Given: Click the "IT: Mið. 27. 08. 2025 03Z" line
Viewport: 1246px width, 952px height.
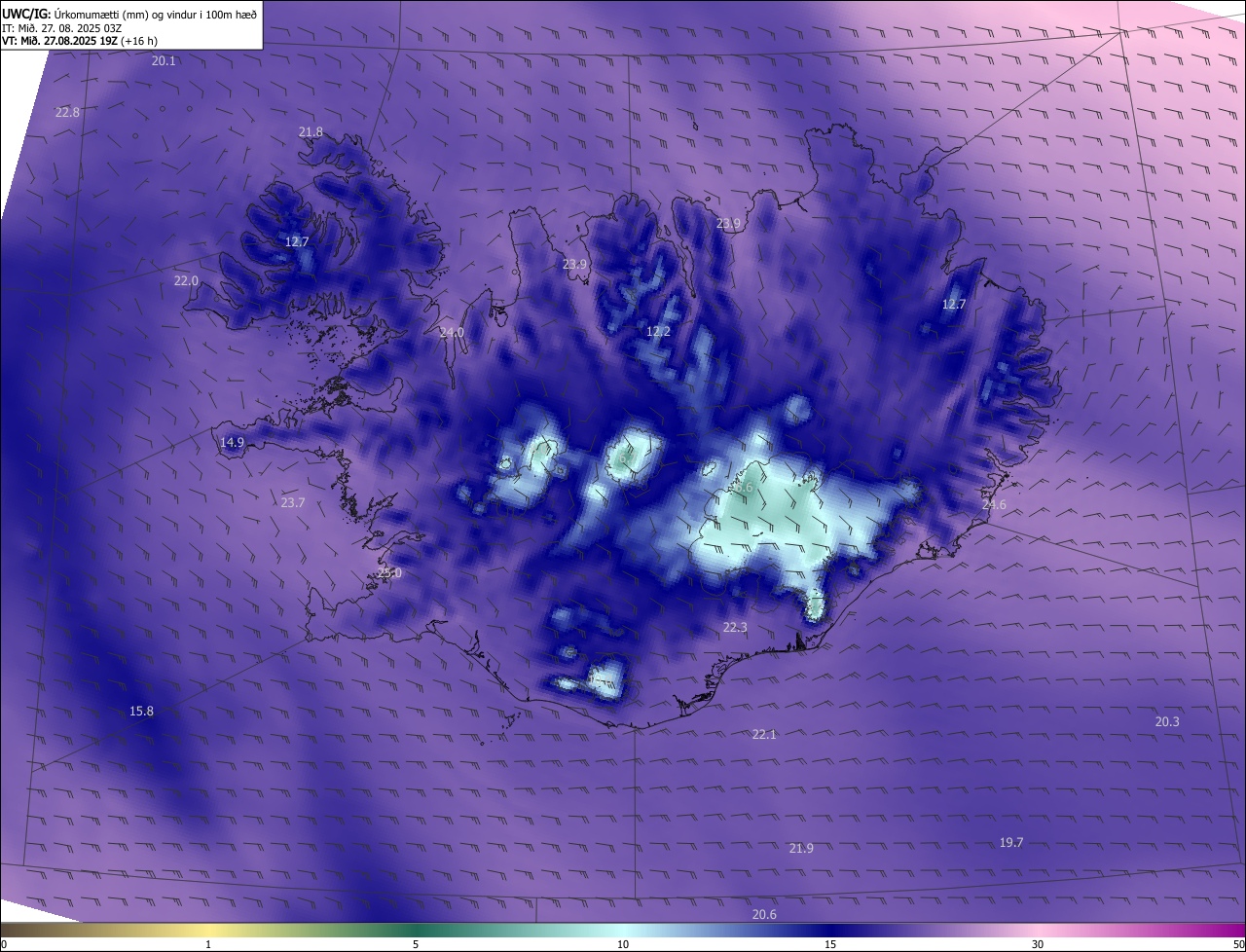Looking at the screenshot, I should (x=61, y=28).
